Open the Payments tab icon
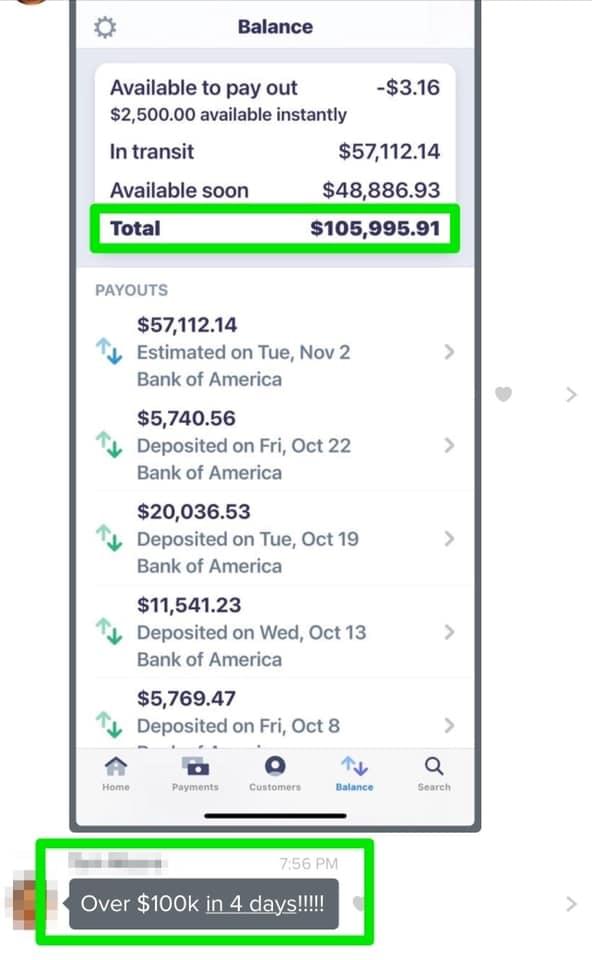Image resolution: width=592 pixels, height=960 pixels. click(x=195, y=773)
